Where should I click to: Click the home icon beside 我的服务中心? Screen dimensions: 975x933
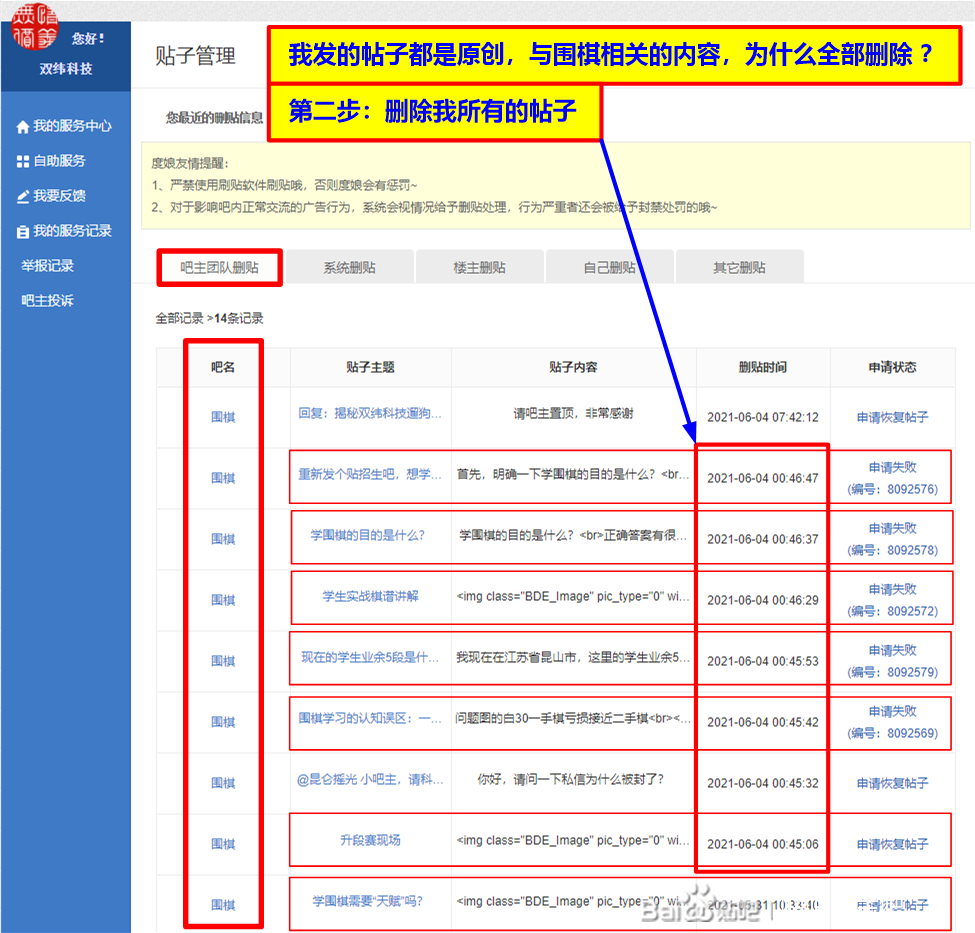click(23, 127)
